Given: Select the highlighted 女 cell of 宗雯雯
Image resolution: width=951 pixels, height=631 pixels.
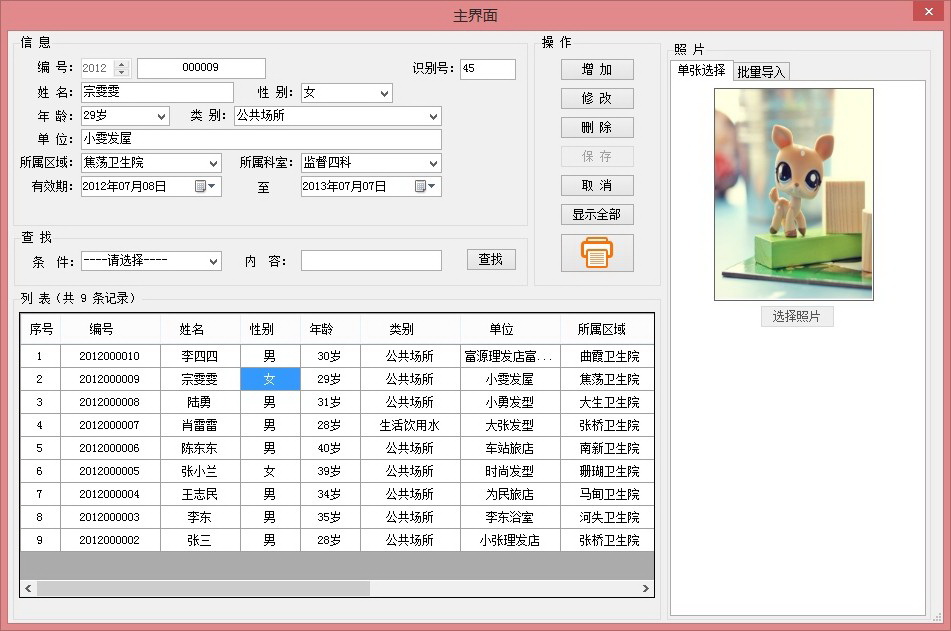Looking at the screenshot, I should 271,379.
